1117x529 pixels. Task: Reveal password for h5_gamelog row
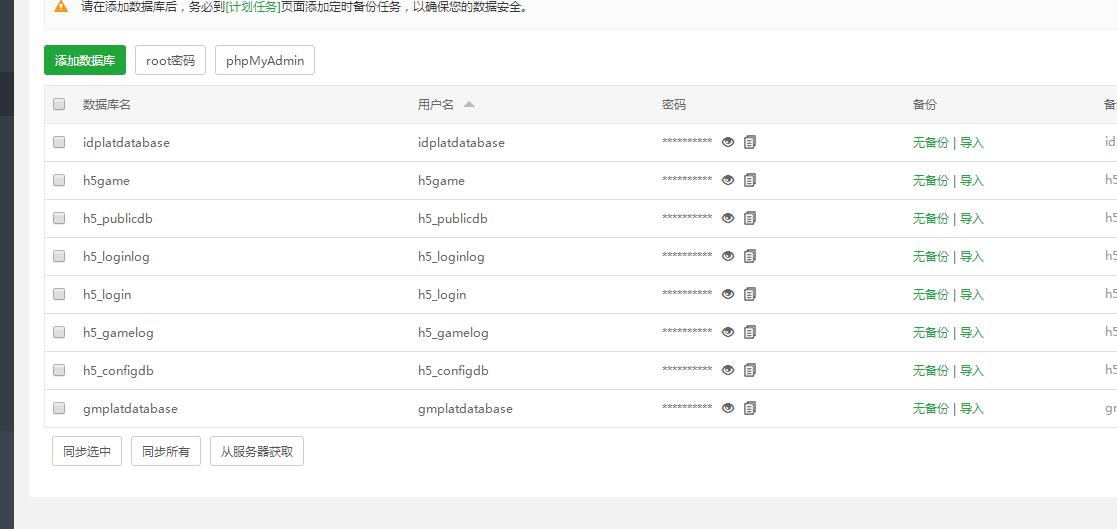pos(727,332)
